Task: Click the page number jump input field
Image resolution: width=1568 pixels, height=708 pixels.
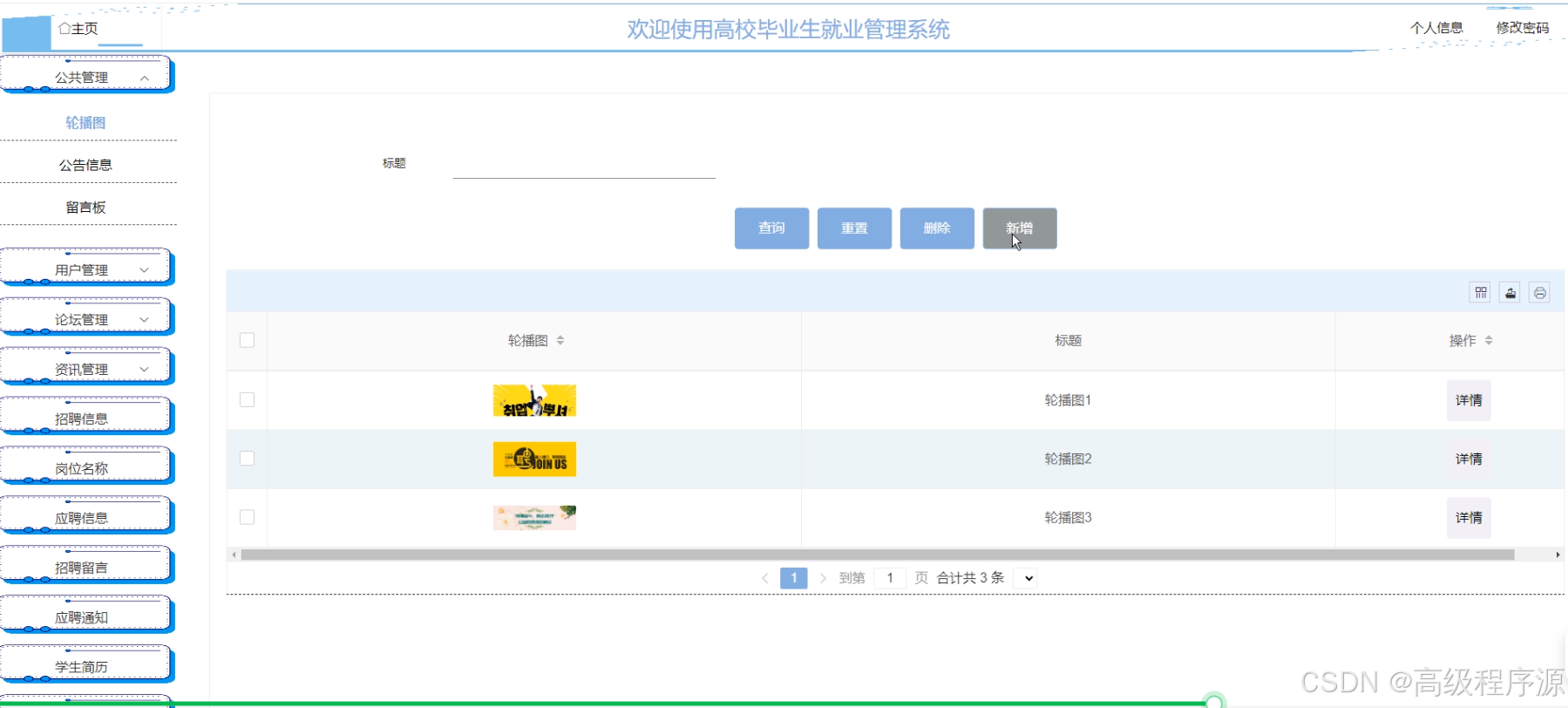Action: pyautogui.click(x=890, y=578)
